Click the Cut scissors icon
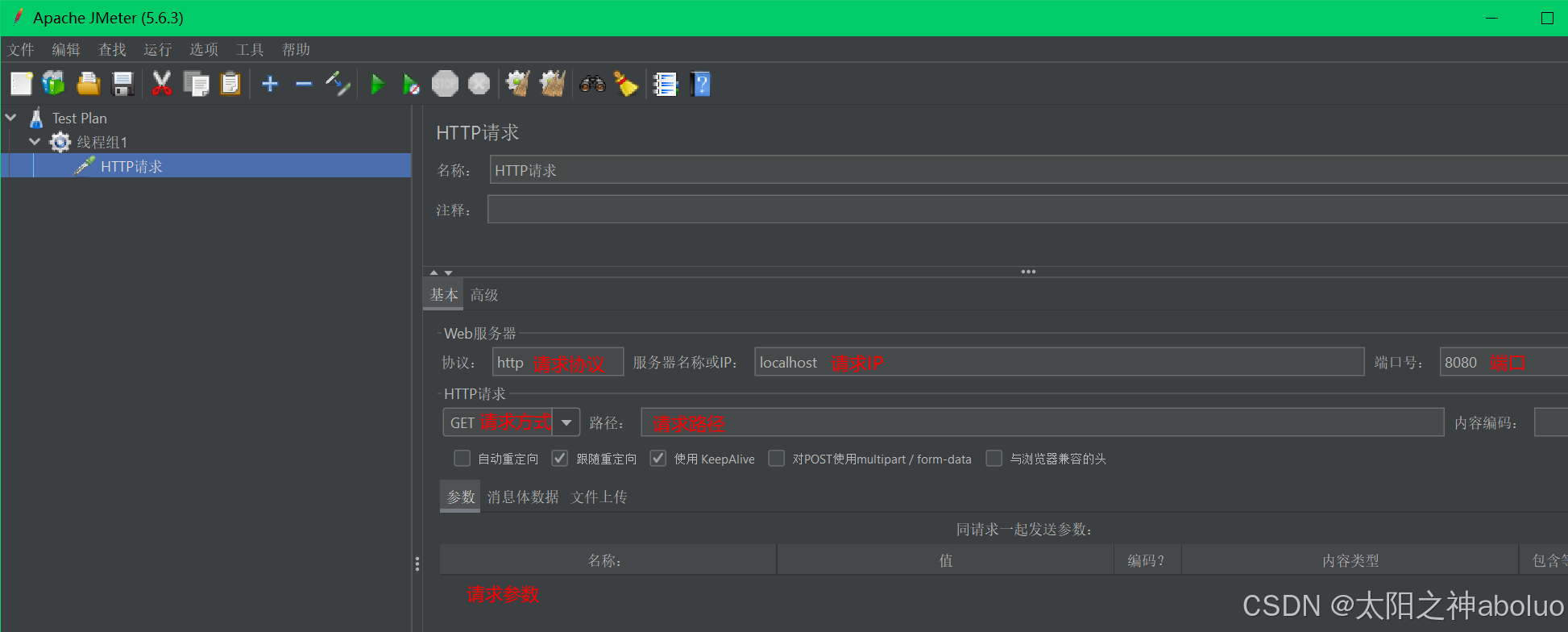This screenshot has height=632, width=1568. click(162, 84)
